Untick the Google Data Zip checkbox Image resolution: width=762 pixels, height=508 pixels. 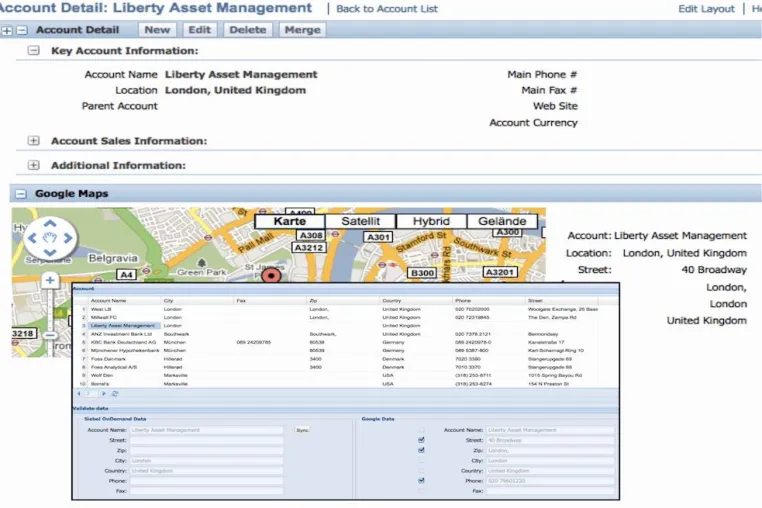pyautogui.click(x=421, y=450)
